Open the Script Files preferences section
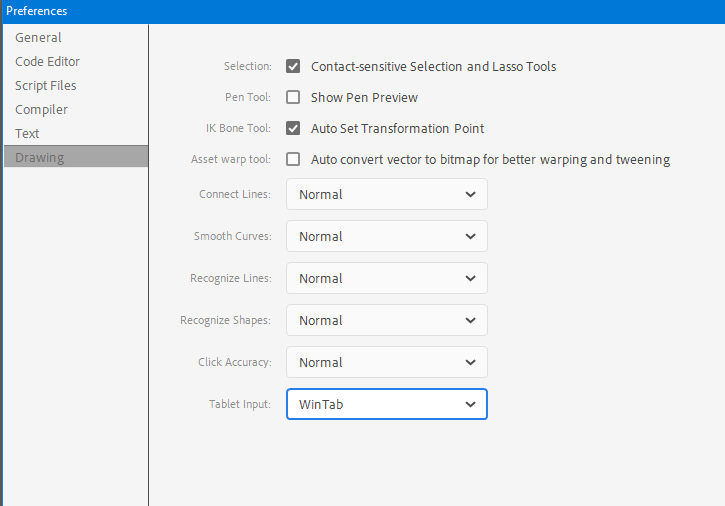The width and height of the screenshot is (725, 506). [x=46, y=86]
